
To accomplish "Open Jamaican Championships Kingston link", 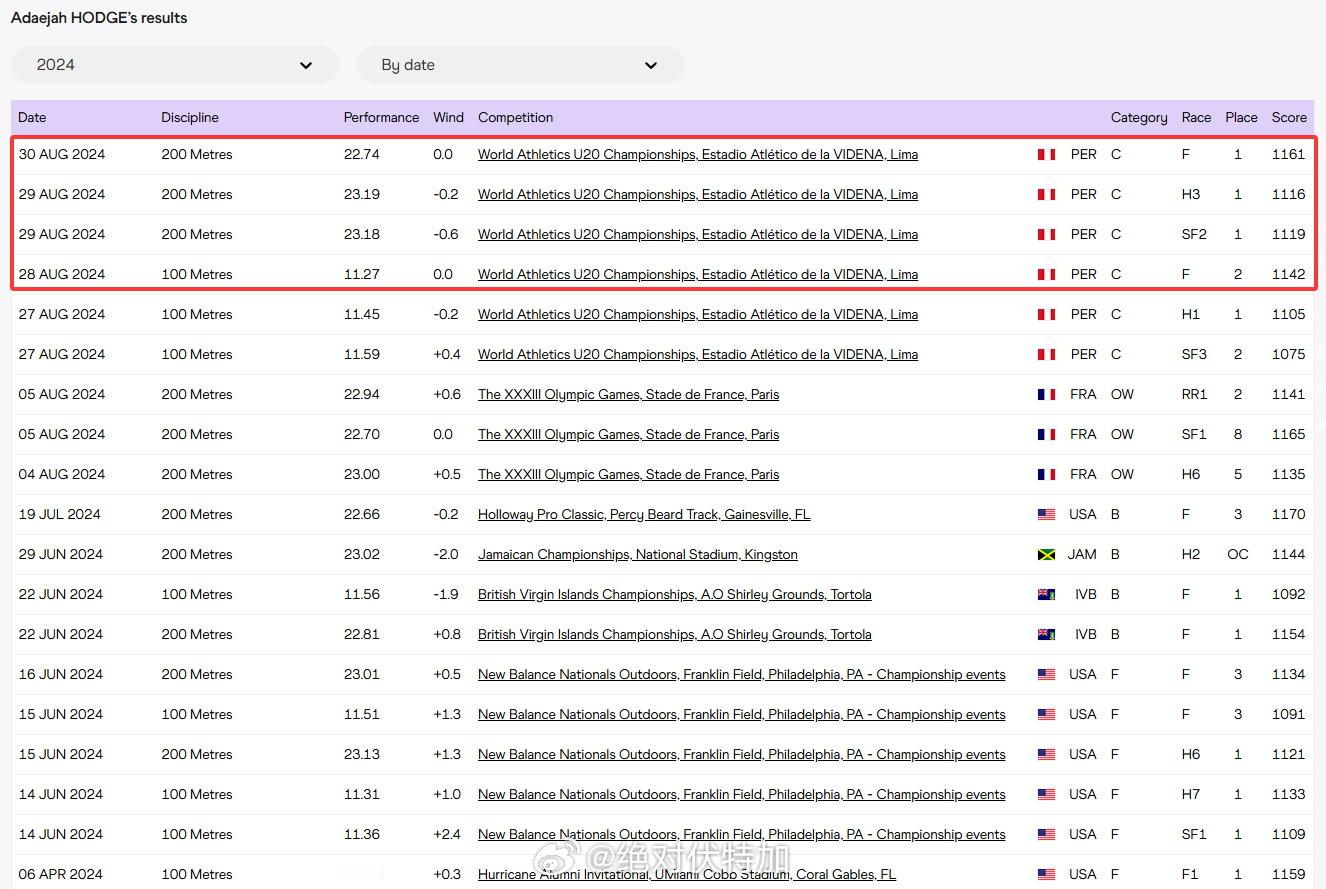I will [637, 555].
